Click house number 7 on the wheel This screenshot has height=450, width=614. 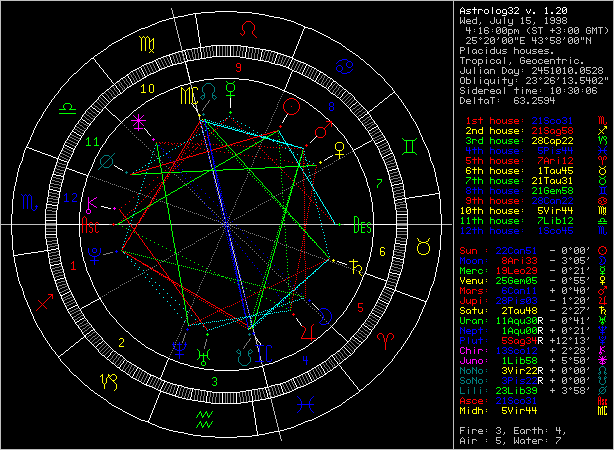tap(379, 183)
